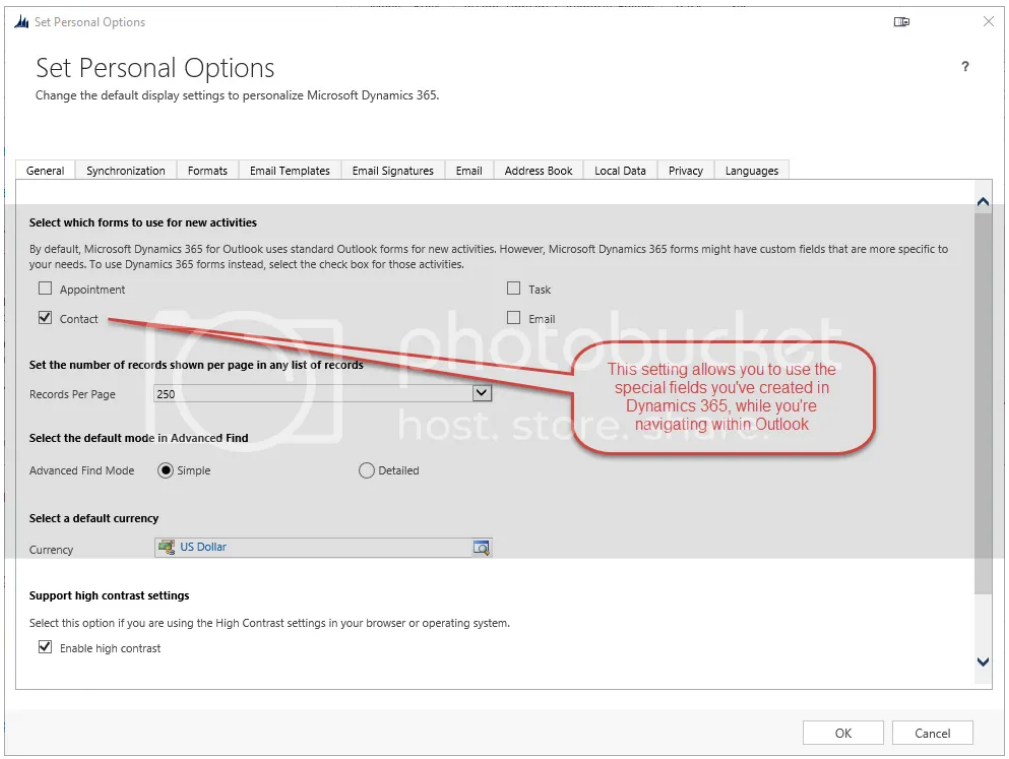Image resolution: width=1009 pixels, height=759 pixels.
Task: Click the 'Set Personal Options' page heading
Action: 155,68
